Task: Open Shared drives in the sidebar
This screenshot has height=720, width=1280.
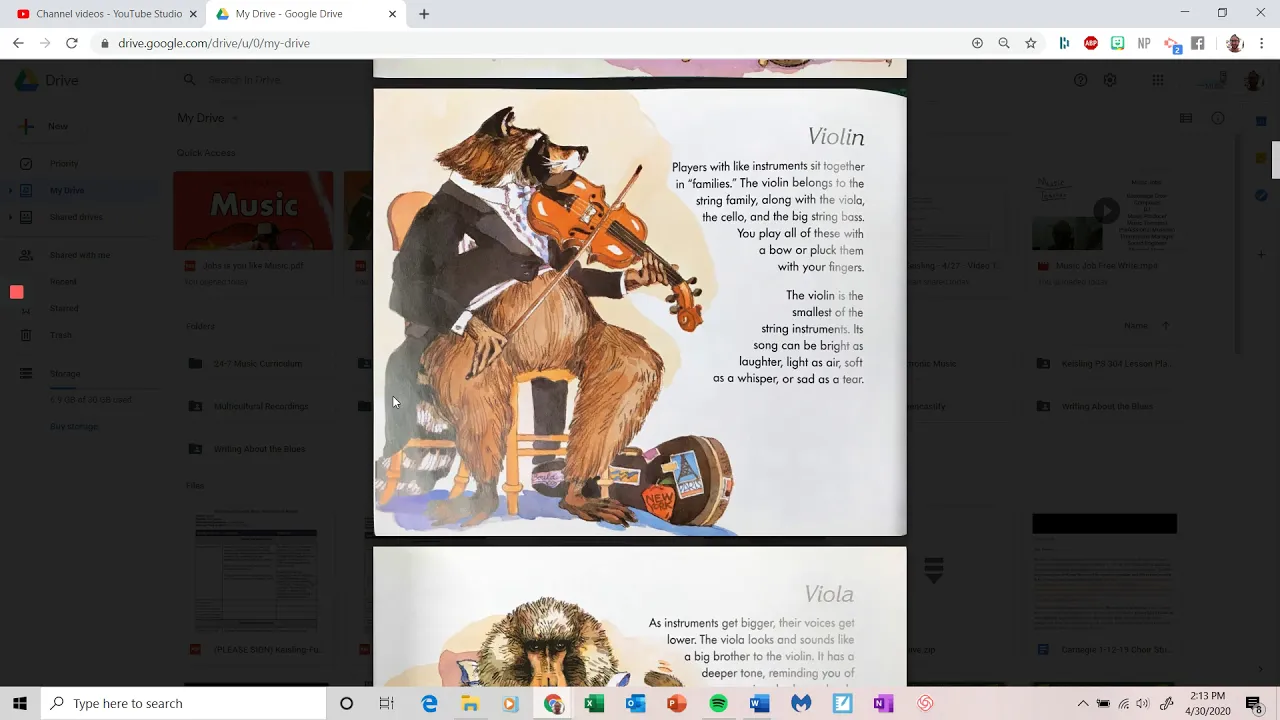Action: (x=76, y=217)
